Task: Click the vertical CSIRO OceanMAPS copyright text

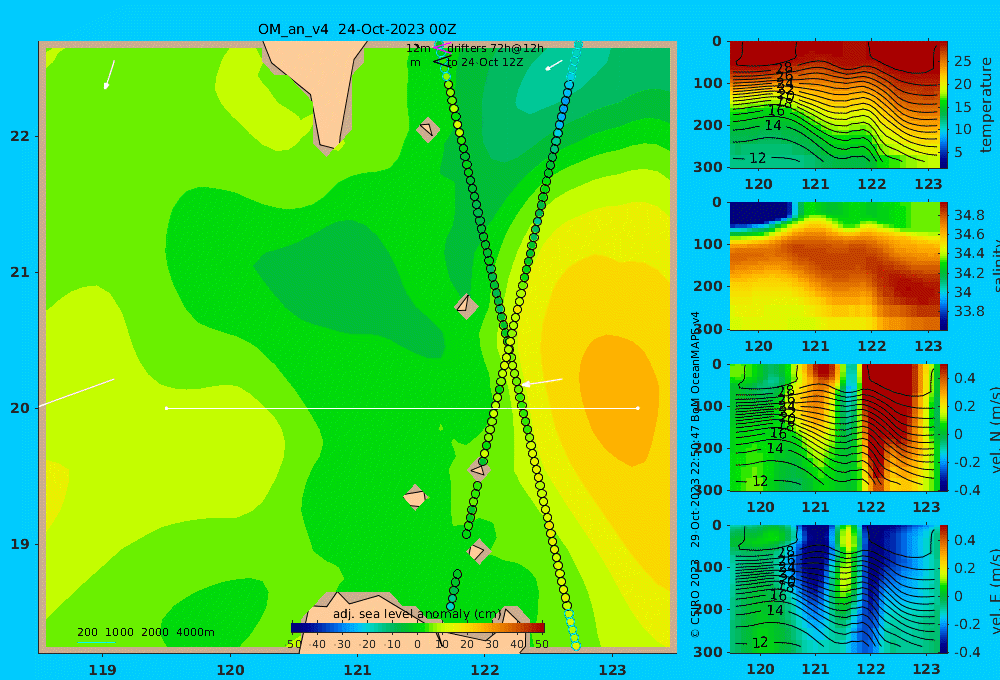Action: 695,474
